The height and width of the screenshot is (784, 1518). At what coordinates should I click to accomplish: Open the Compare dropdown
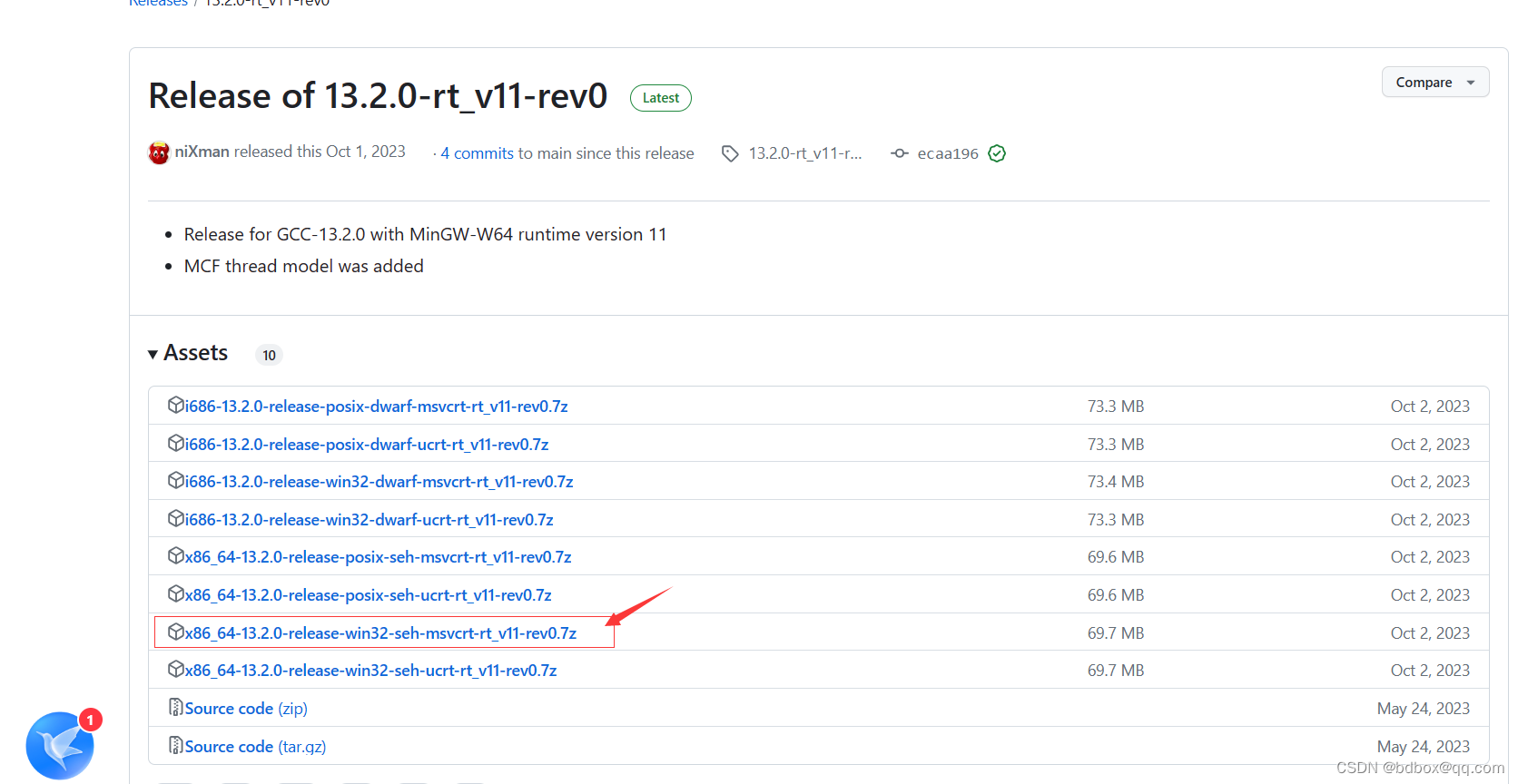pyautogui.click(x=1435, y=83)
